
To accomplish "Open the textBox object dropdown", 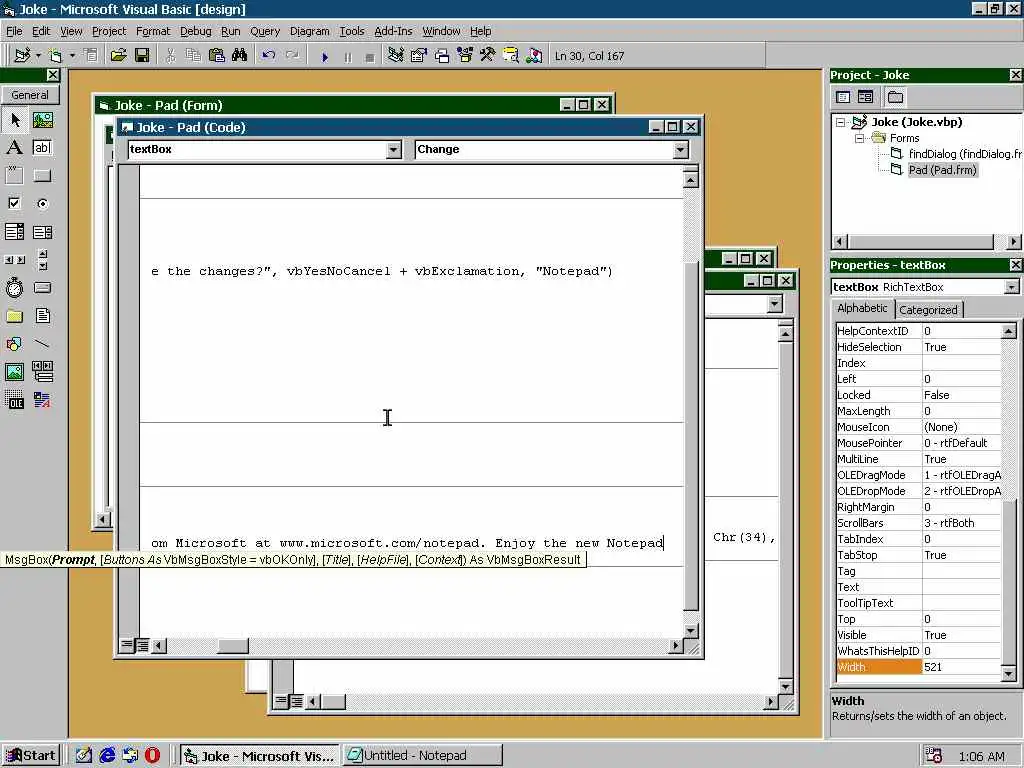I will [393, 150].
